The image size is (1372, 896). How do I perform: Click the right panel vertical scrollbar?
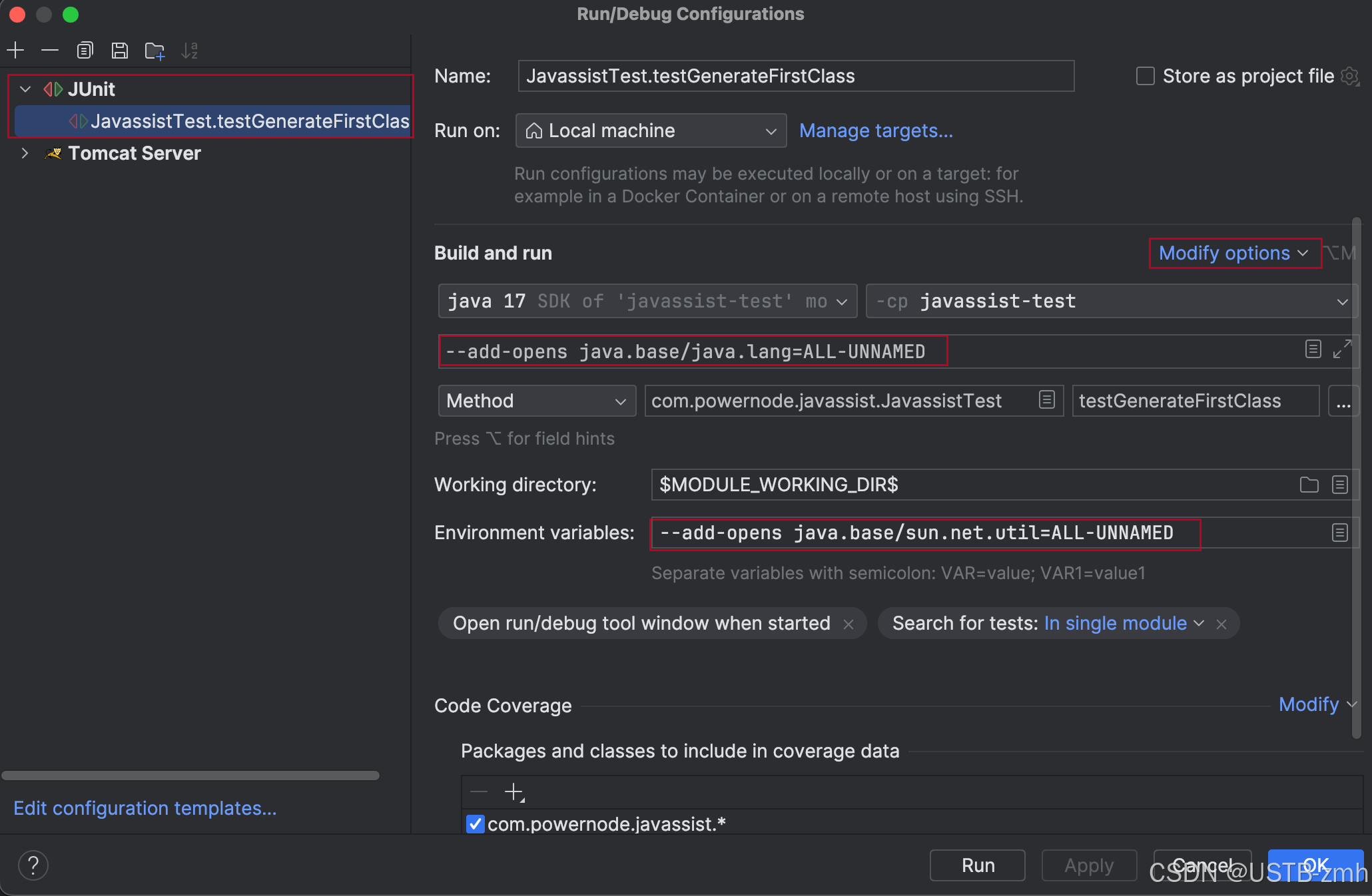[x=1356, y=478]
